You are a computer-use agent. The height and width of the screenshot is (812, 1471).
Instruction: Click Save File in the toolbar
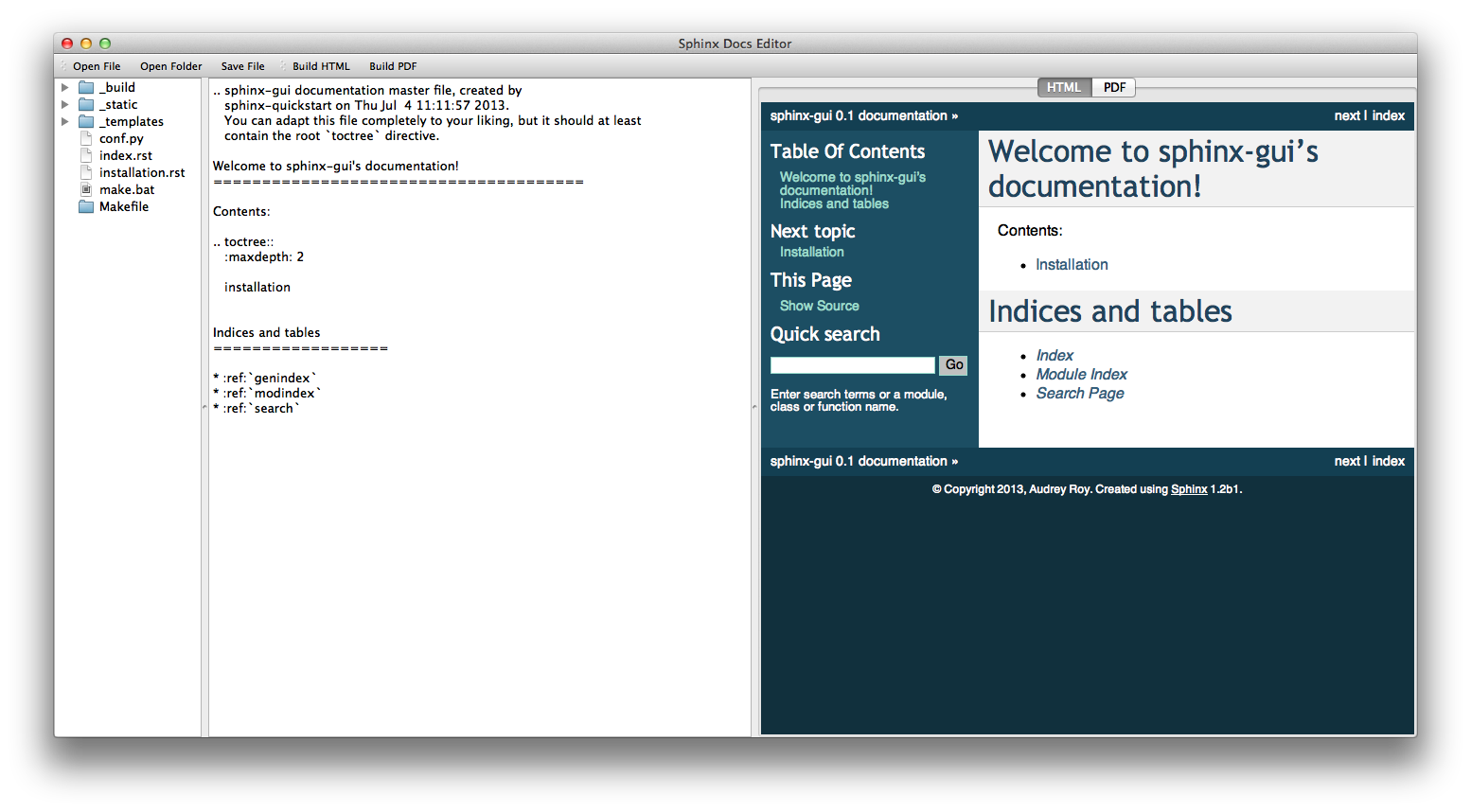(x=243, y=66)
